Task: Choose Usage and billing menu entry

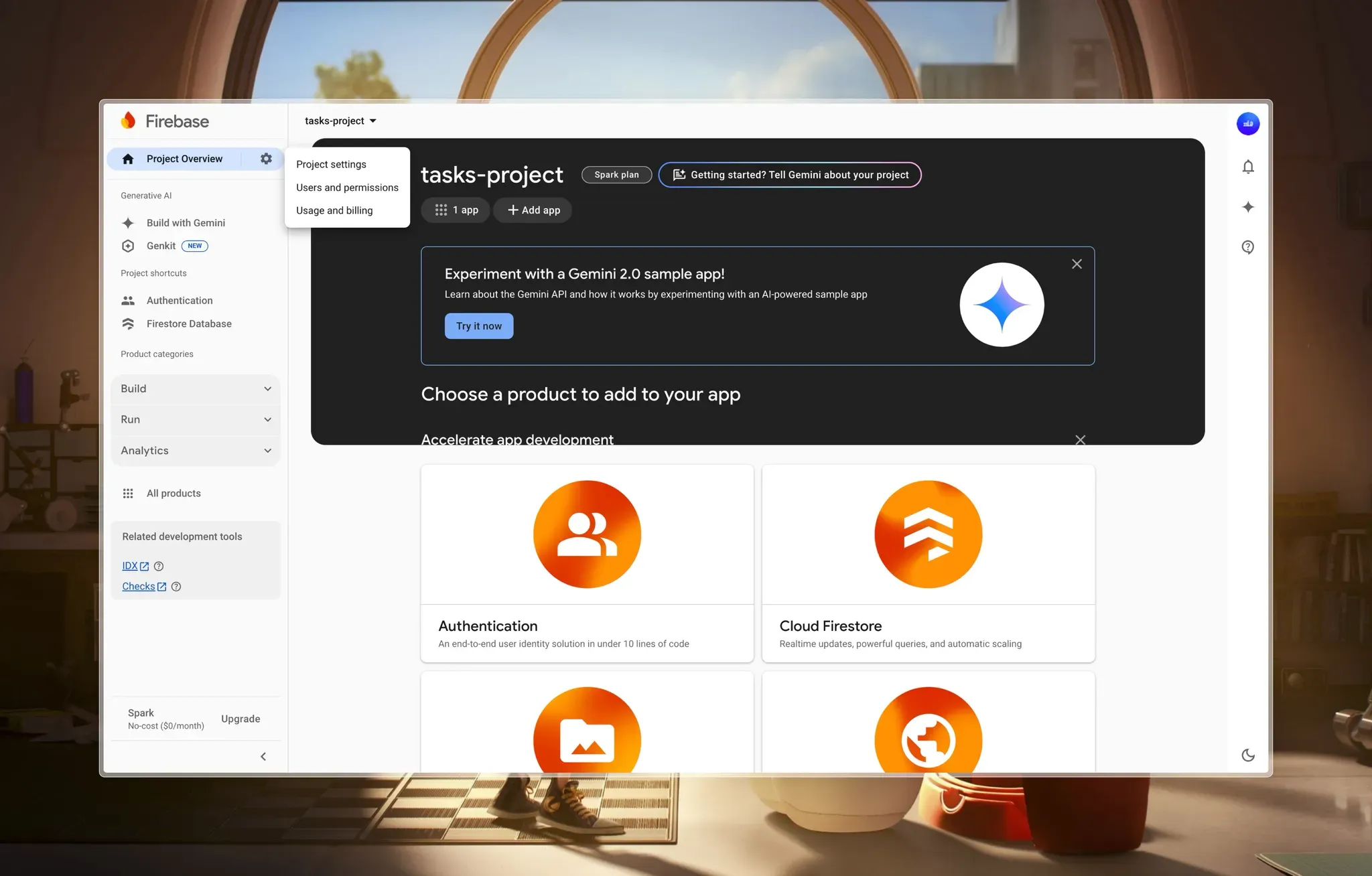Action: click(334, 210)
